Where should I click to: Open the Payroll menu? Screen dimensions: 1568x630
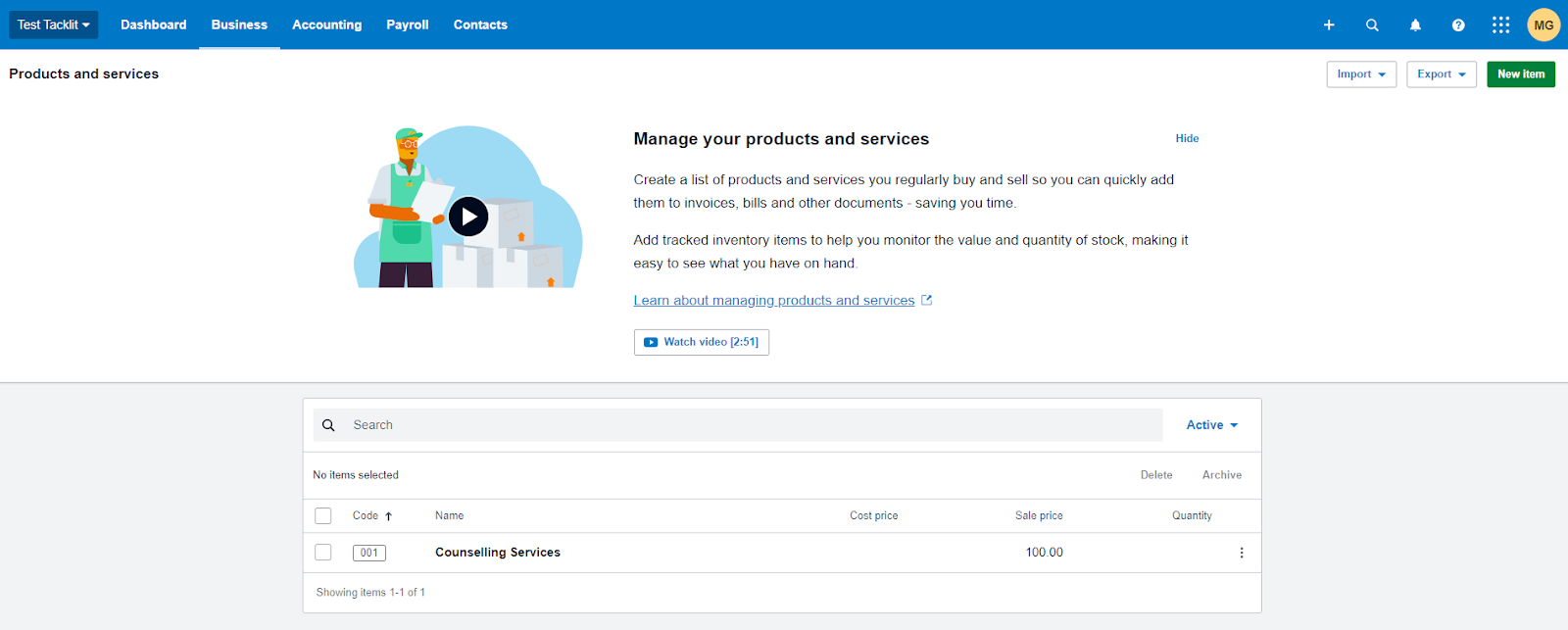(408, 24)
